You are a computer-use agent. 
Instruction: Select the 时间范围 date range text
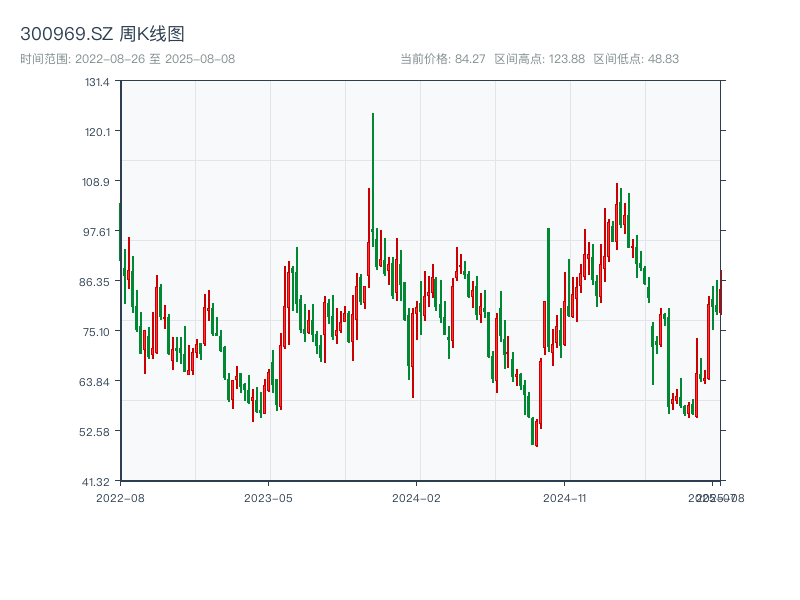[127, 59]
